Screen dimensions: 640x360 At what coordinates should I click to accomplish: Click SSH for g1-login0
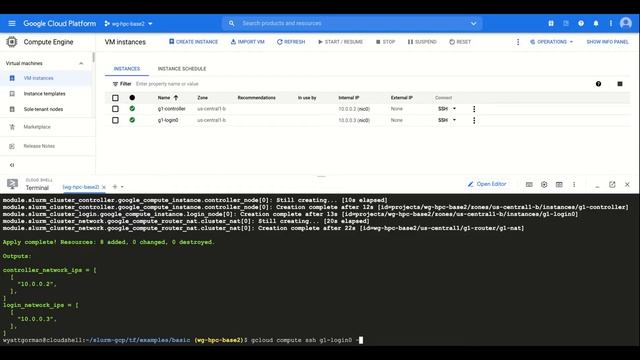pos(443,120)
